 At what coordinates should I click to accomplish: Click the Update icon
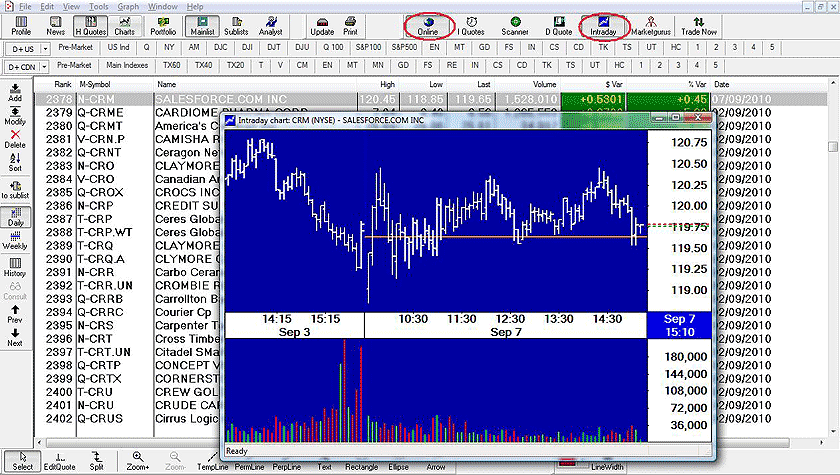322,26
